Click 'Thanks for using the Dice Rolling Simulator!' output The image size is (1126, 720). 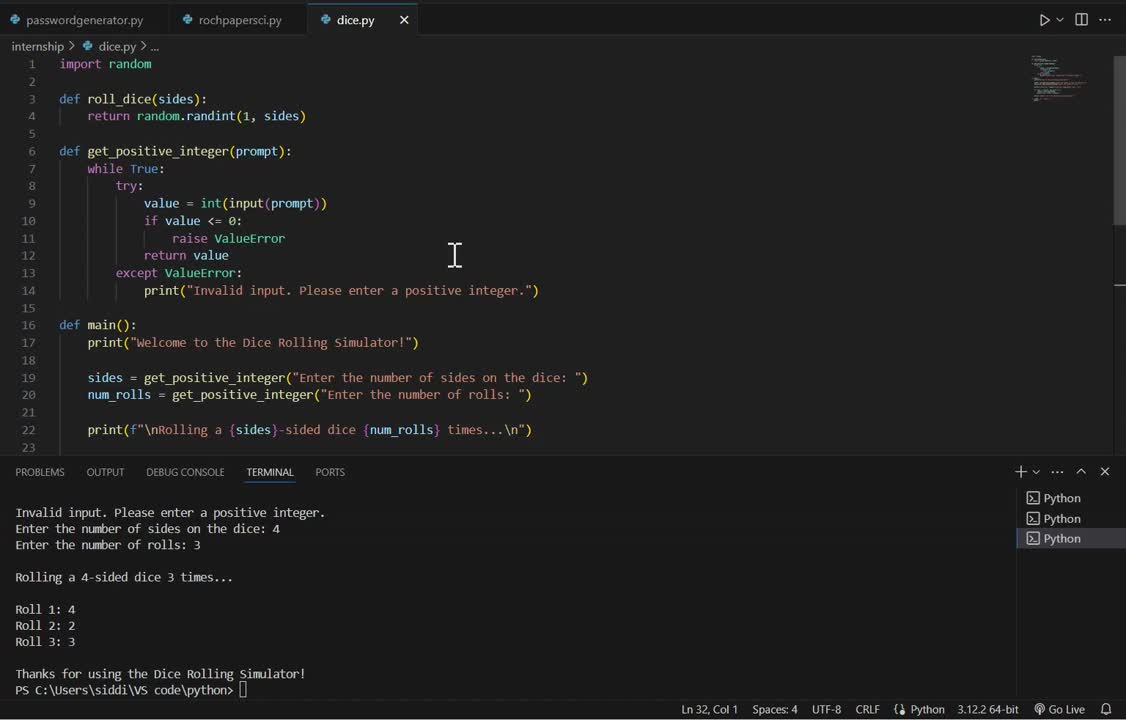pos(160,674)
